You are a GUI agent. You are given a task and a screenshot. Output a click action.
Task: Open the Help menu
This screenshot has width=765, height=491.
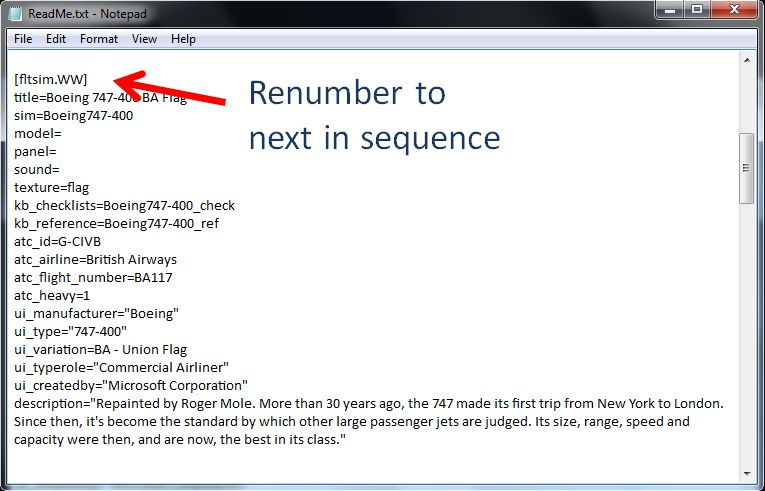183,39
